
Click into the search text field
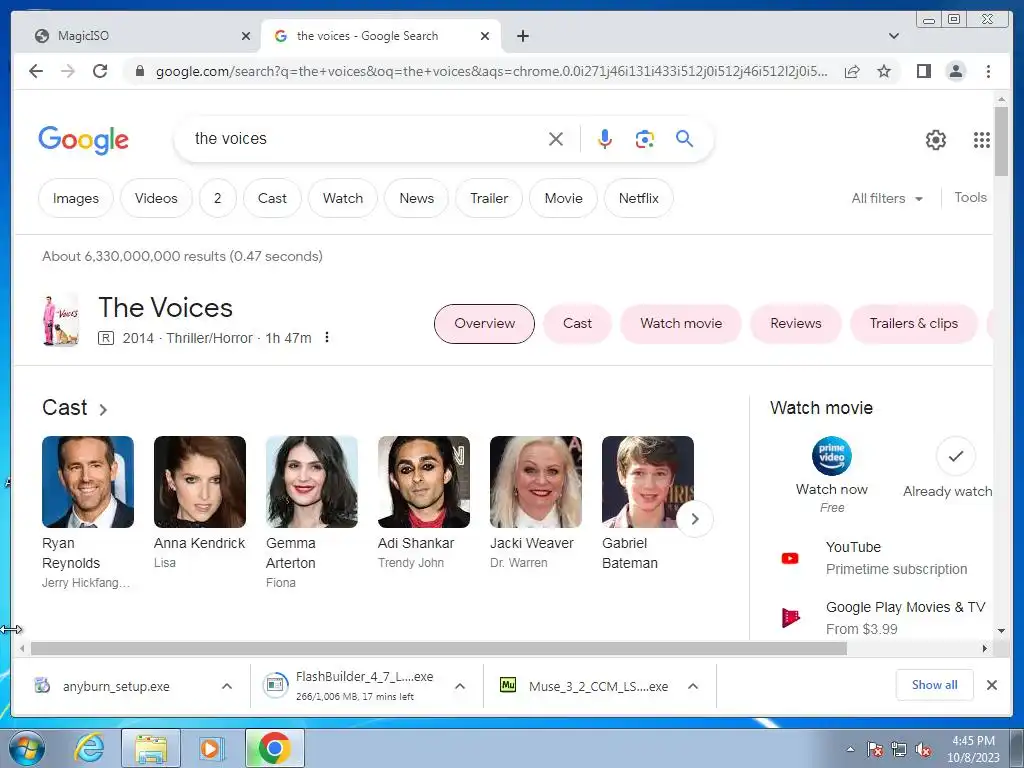(366, 139)
